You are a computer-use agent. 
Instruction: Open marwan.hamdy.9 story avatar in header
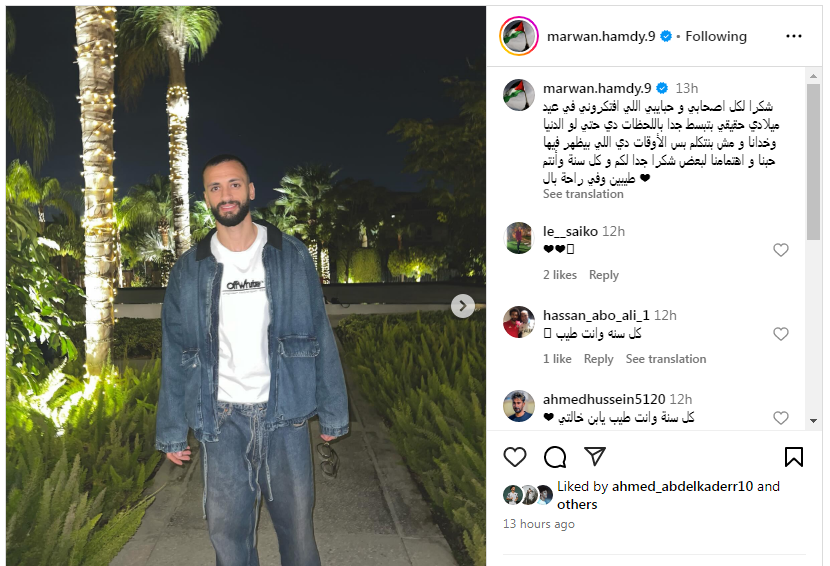(519, 36)
